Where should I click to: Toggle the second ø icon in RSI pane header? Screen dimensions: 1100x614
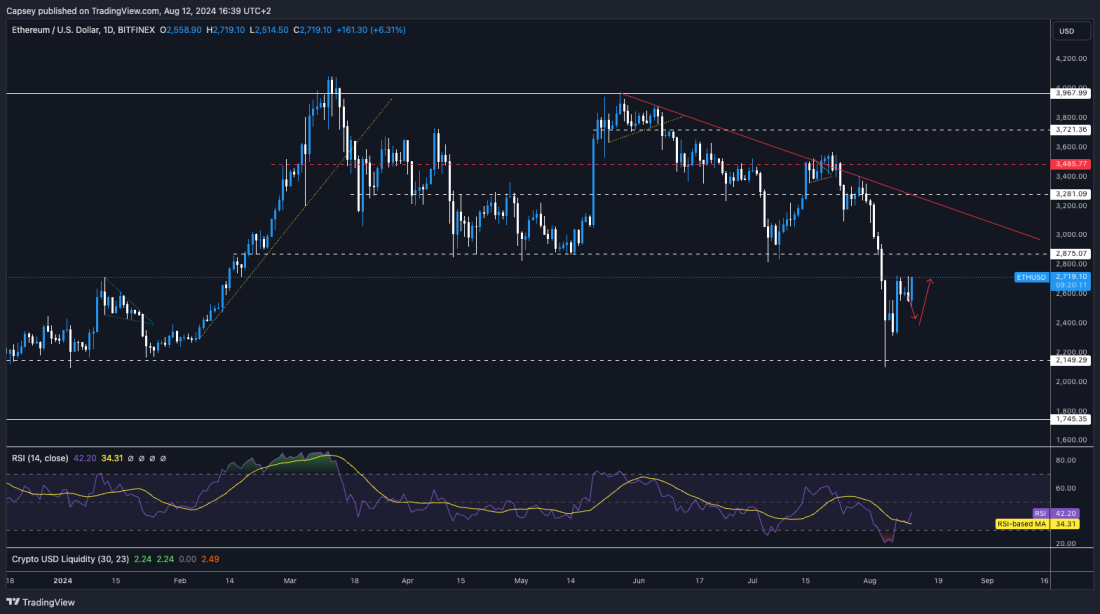click(x=141, y=457)
